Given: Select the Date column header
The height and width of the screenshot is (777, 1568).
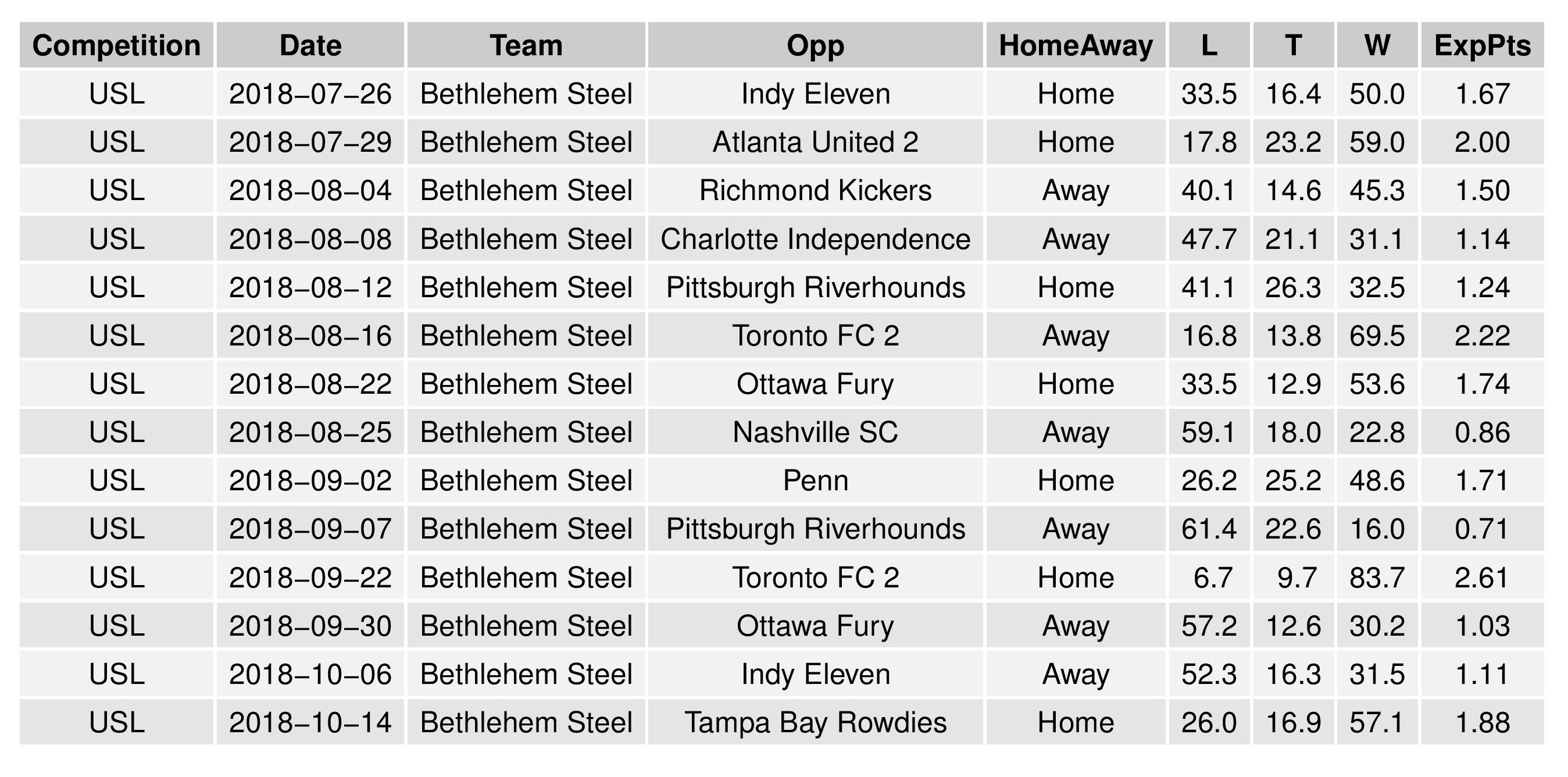Looking at the screenshot, I should click(310, 46).
